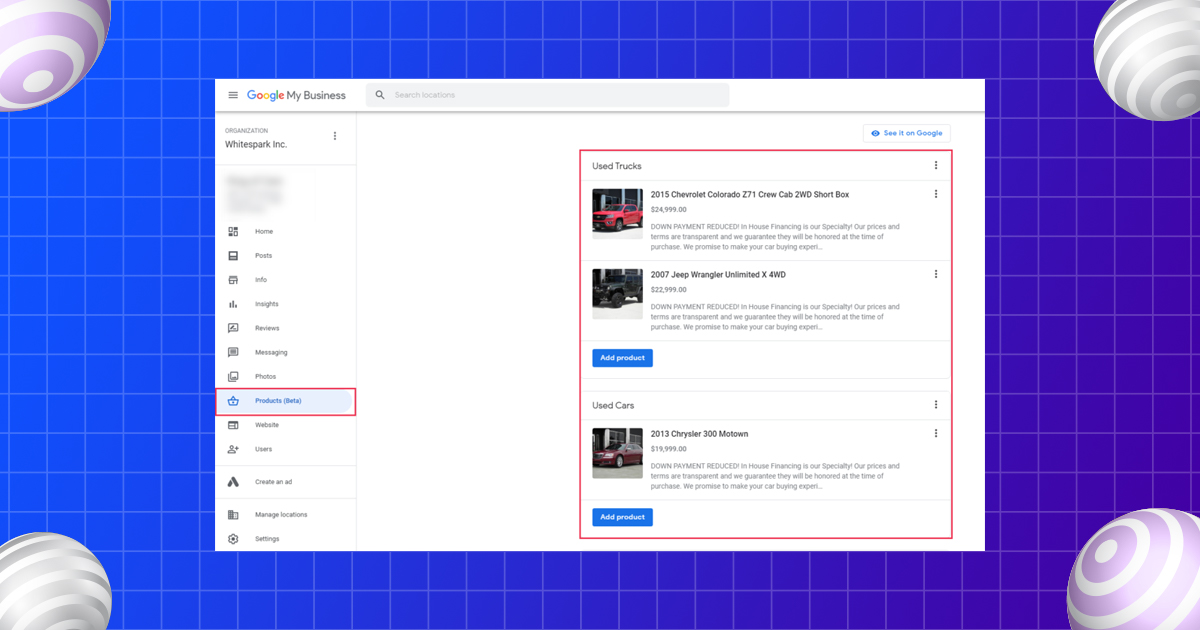Open the Whitespark Inc. organization menu
Screen dimensions: 1200x630
pyautogui.click(x=335, y=136)
